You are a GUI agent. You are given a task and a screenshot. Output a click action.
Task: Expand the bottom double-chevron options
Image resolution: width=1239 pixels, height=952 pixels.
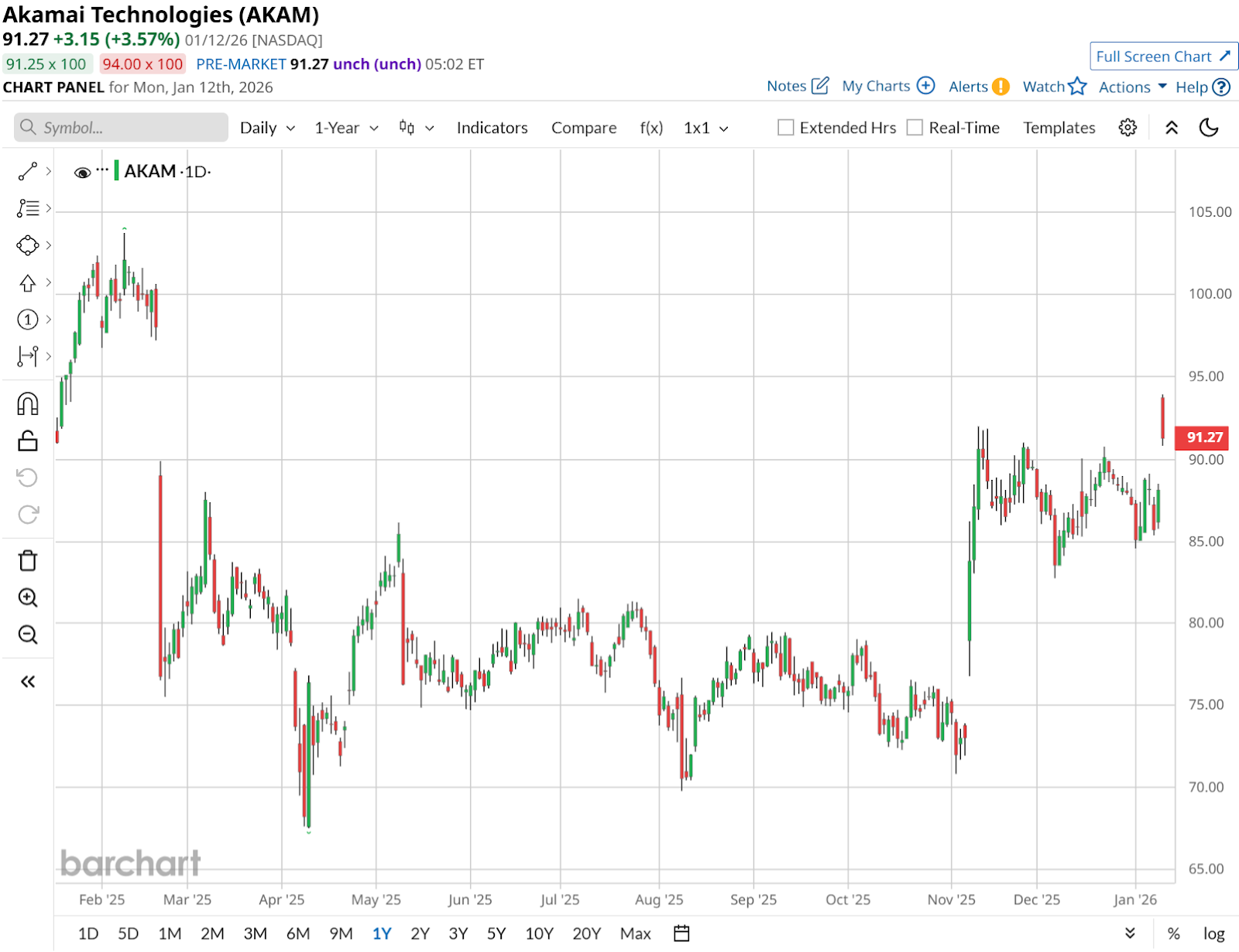(x=1130, y=933)
